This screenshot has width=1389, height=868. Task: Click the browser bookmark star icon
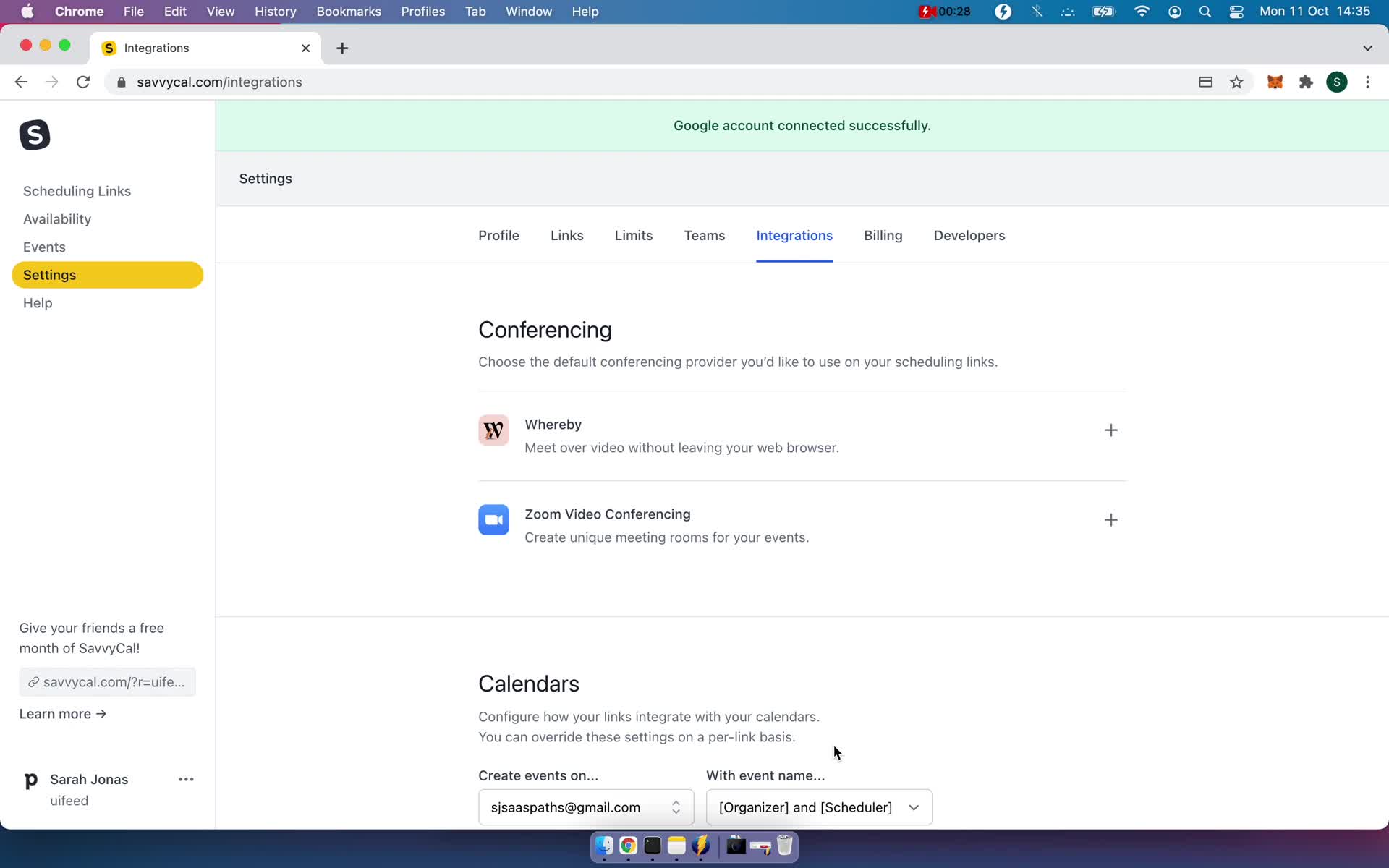coord(1237,82)
